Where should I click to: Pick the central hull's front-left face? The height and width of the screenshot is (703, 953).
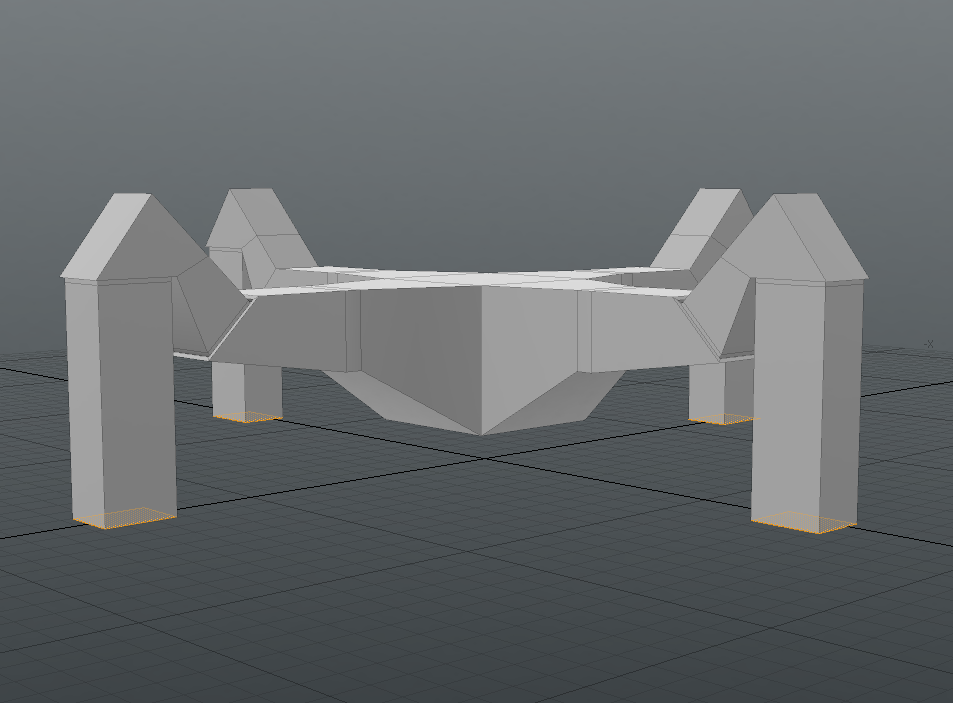[421, 352]
